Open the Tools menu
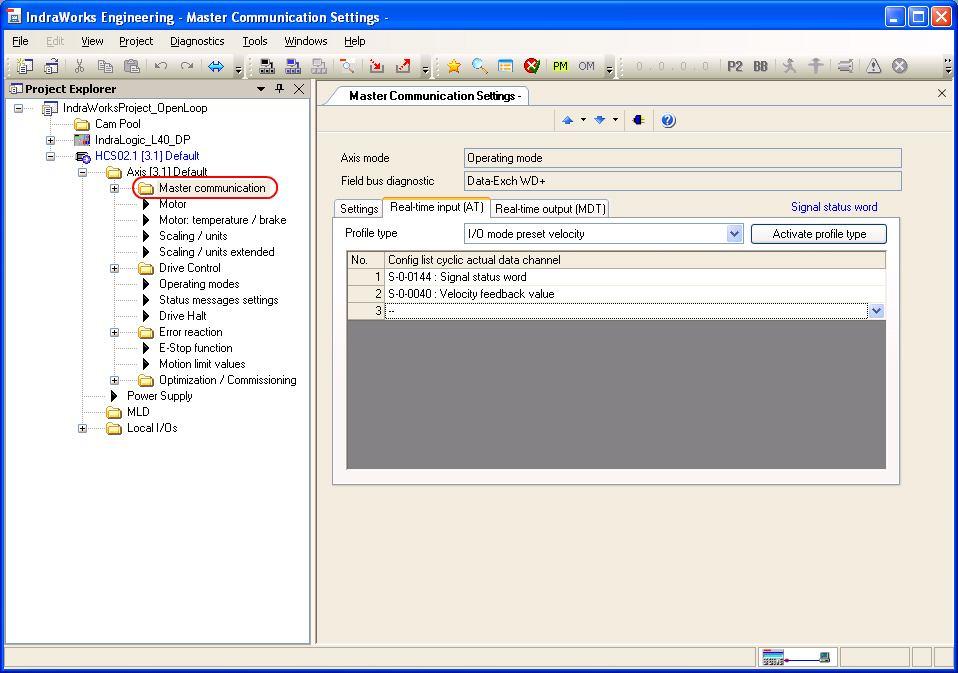The height and width of the screenshot is (673, 958). tap(254, 41)
